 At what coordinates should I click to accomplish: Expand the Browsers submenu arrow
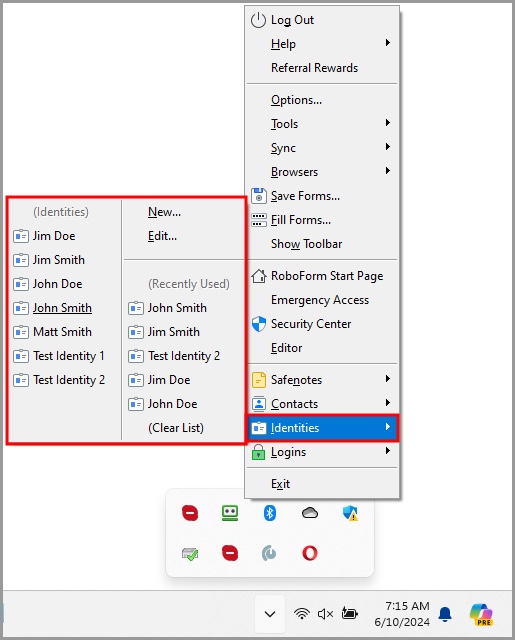[x=388, y=171]
